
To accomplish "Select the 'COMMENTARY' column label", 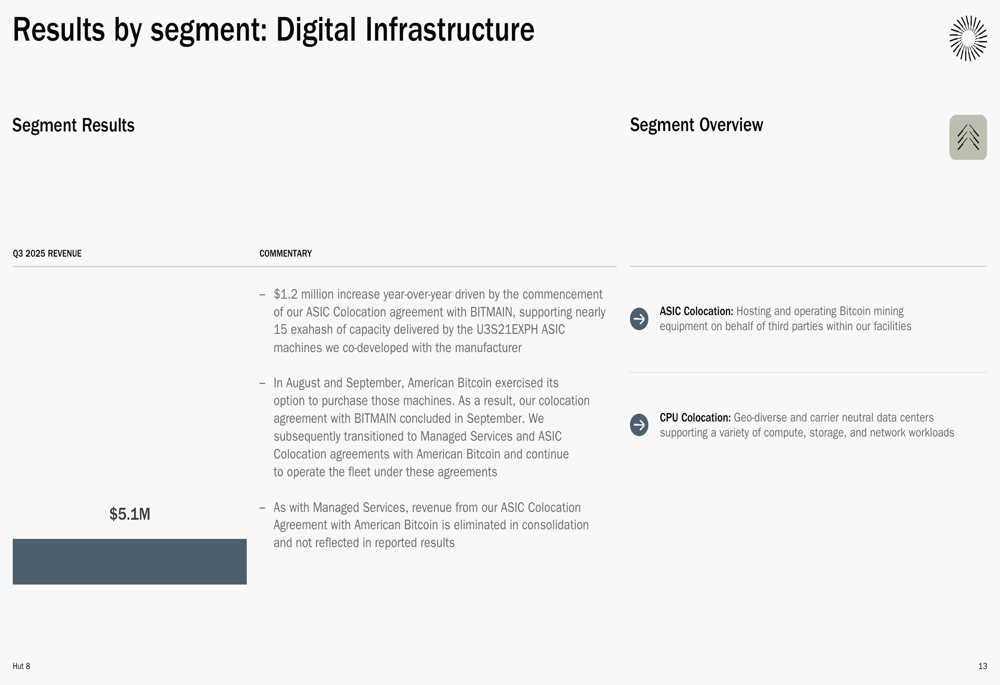I will pyautogui.click(x=285, y=254).
